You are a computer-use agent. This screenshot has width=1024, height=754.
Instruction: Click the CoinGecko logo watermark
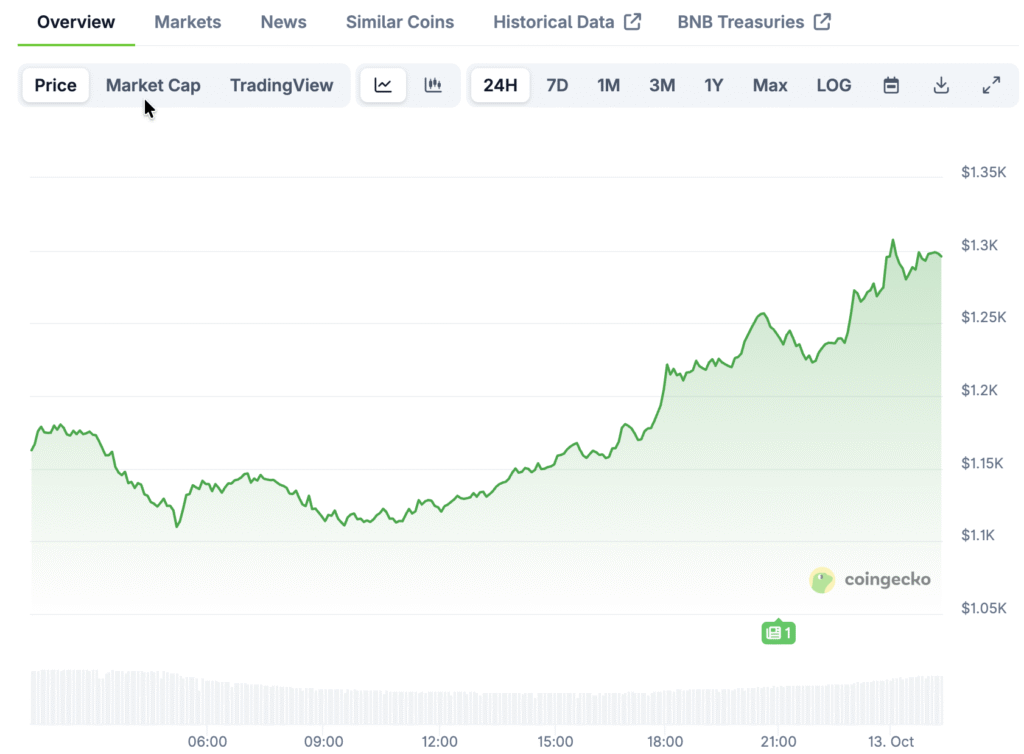[x=870, y=580]
